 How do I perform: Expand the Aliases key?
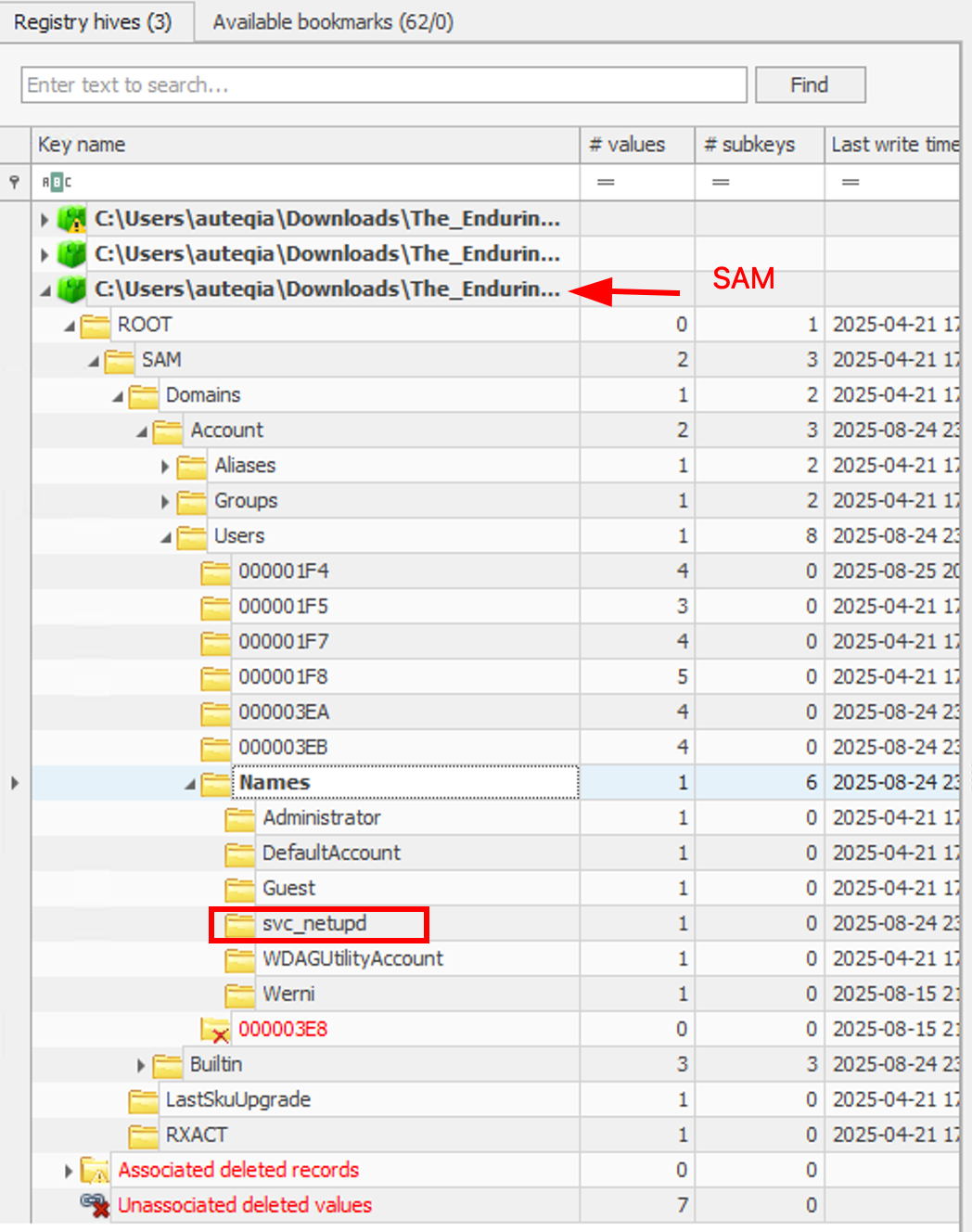click(x=165, y=466)
